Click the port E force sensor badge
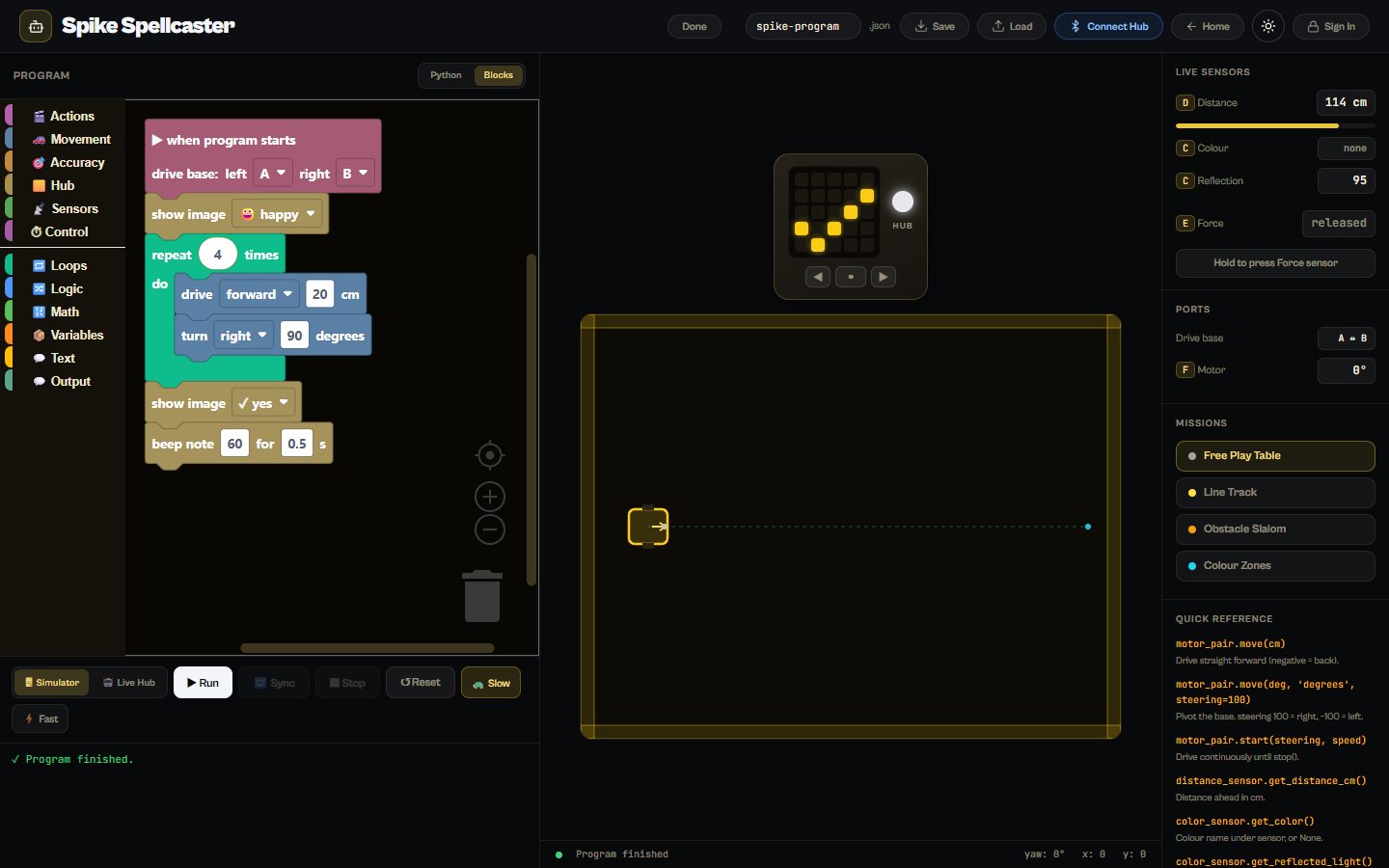Viewport: 1389px width, 868px height. pyautogui.click(x=1185, y=223)
